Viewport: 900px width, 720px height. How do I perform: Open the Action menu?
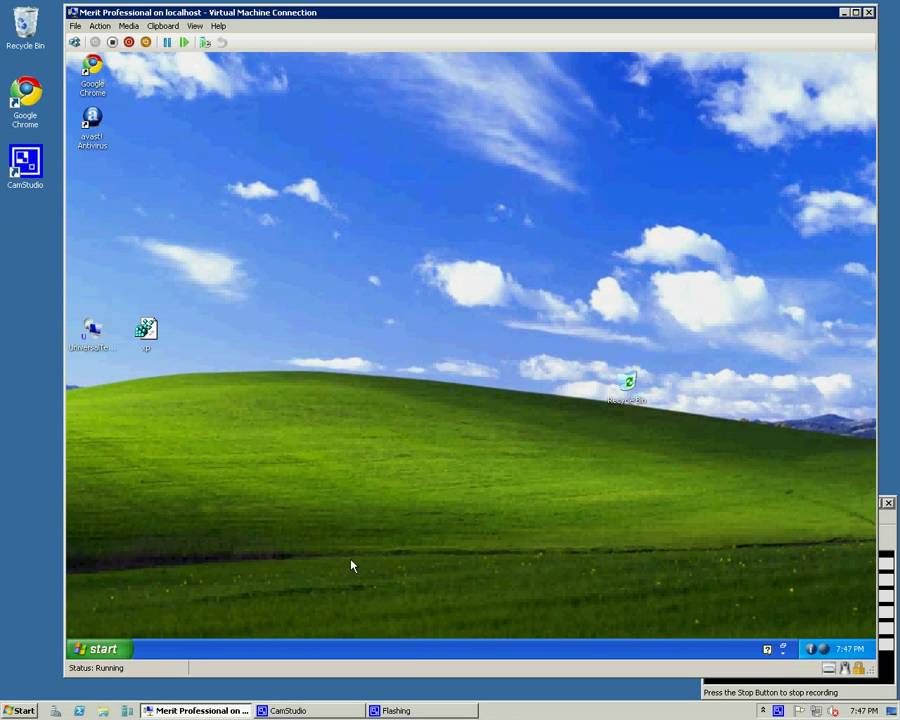tap(100, 26)
